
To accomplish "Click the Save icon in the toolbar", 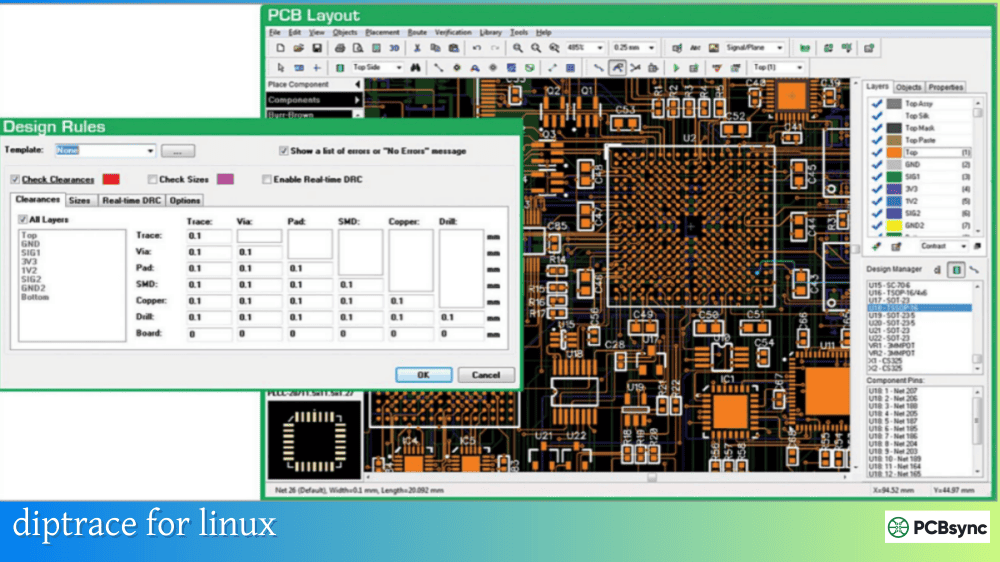I will pyautogui.click(x=317, y=48).
